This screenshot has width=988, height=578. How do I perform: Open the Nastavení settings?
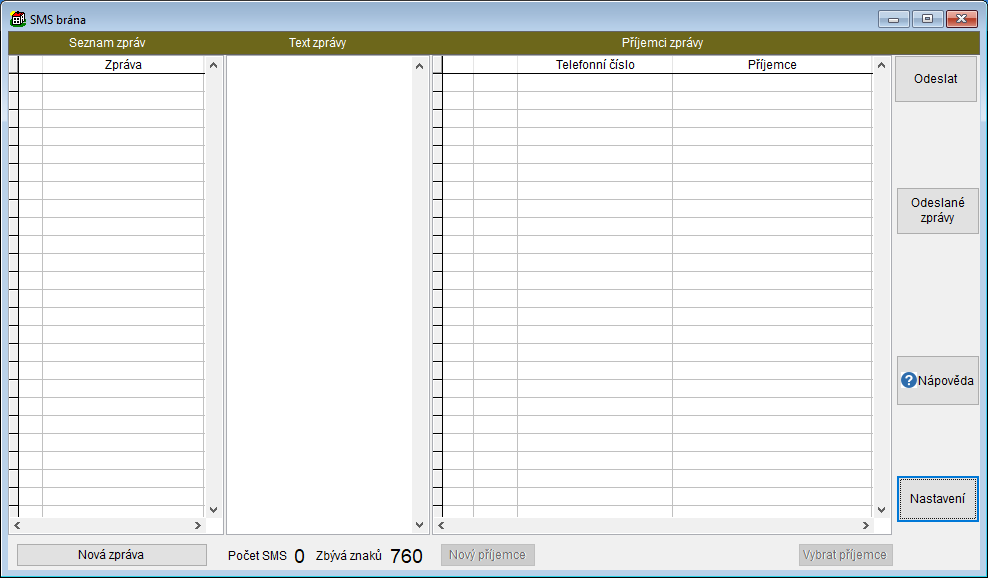(937, 499)
